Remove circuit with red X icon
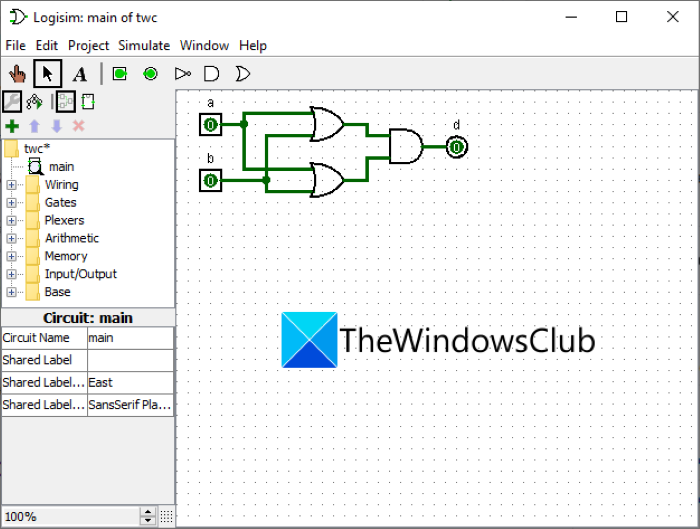Viewport: 700px width, 529px height. tap(79, 126)
